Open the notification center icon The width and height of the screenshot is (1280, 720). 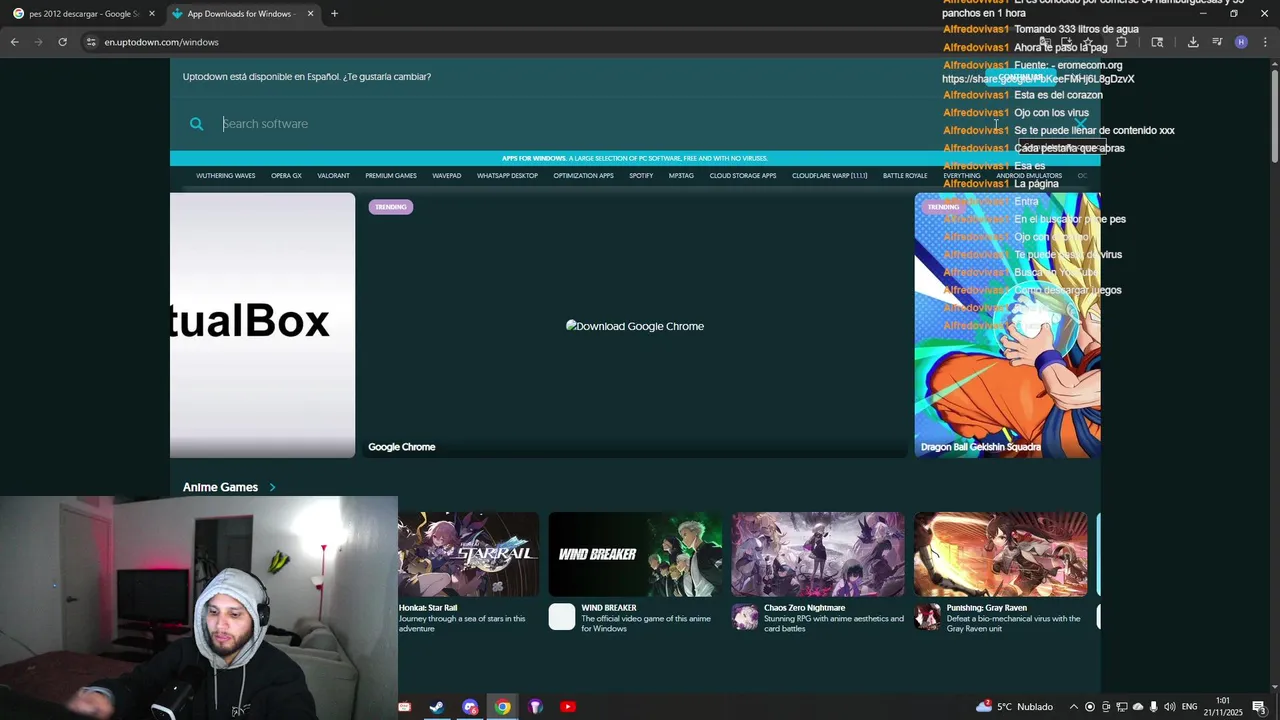pos(1260,707)
